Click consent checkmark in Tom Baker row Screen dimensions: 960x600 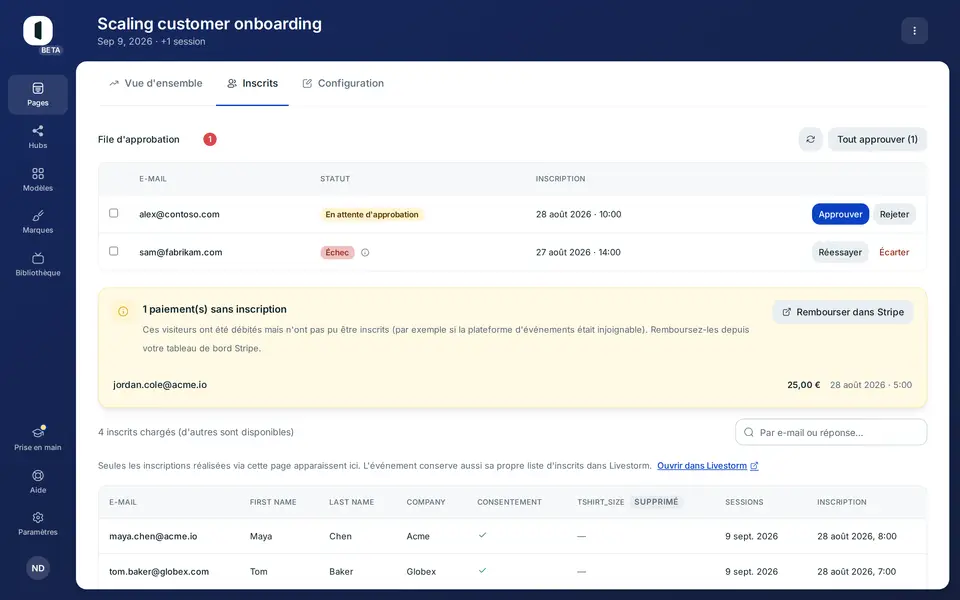[x=482, y=571]
